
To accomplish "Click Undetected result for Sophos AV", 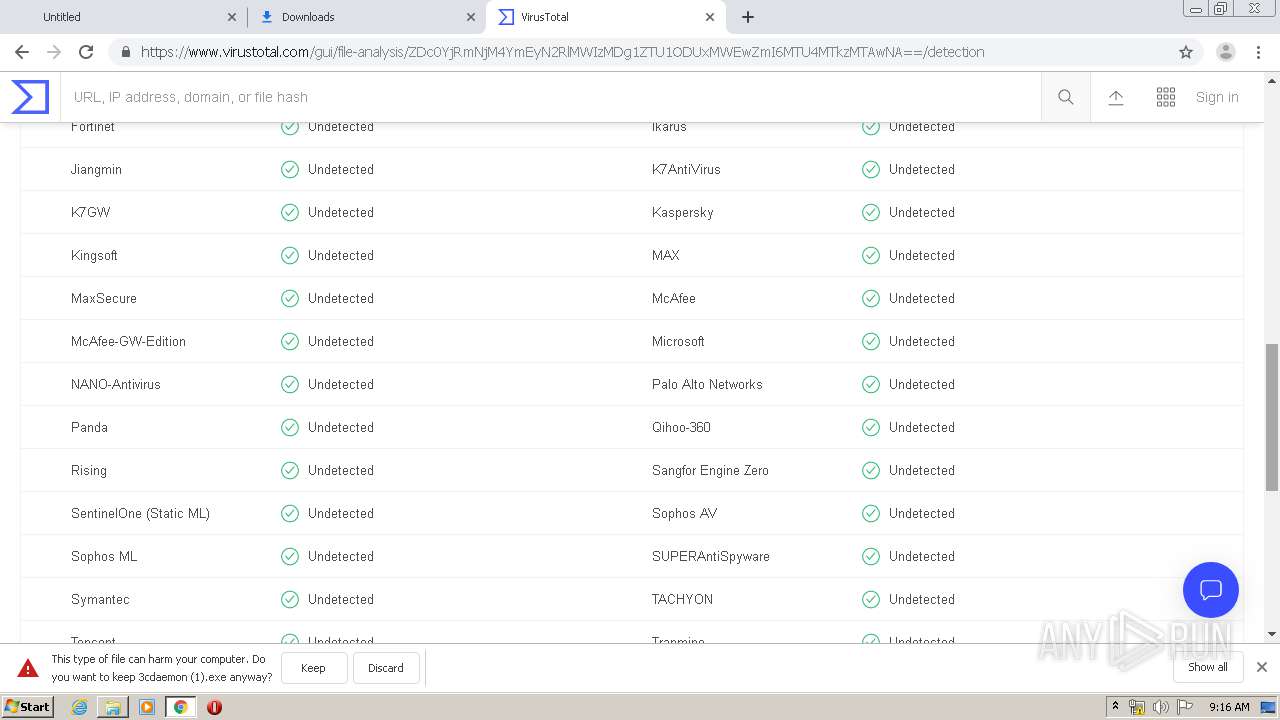I will [922, 513].
